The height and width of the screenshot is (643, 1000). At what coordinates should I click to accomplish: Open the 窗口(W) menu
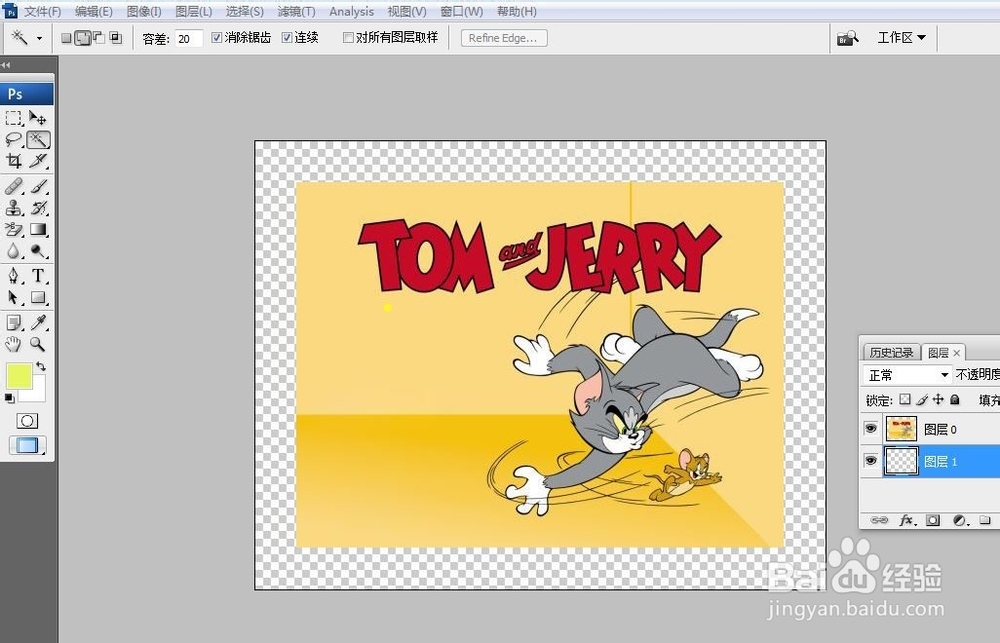pos(461,11)
